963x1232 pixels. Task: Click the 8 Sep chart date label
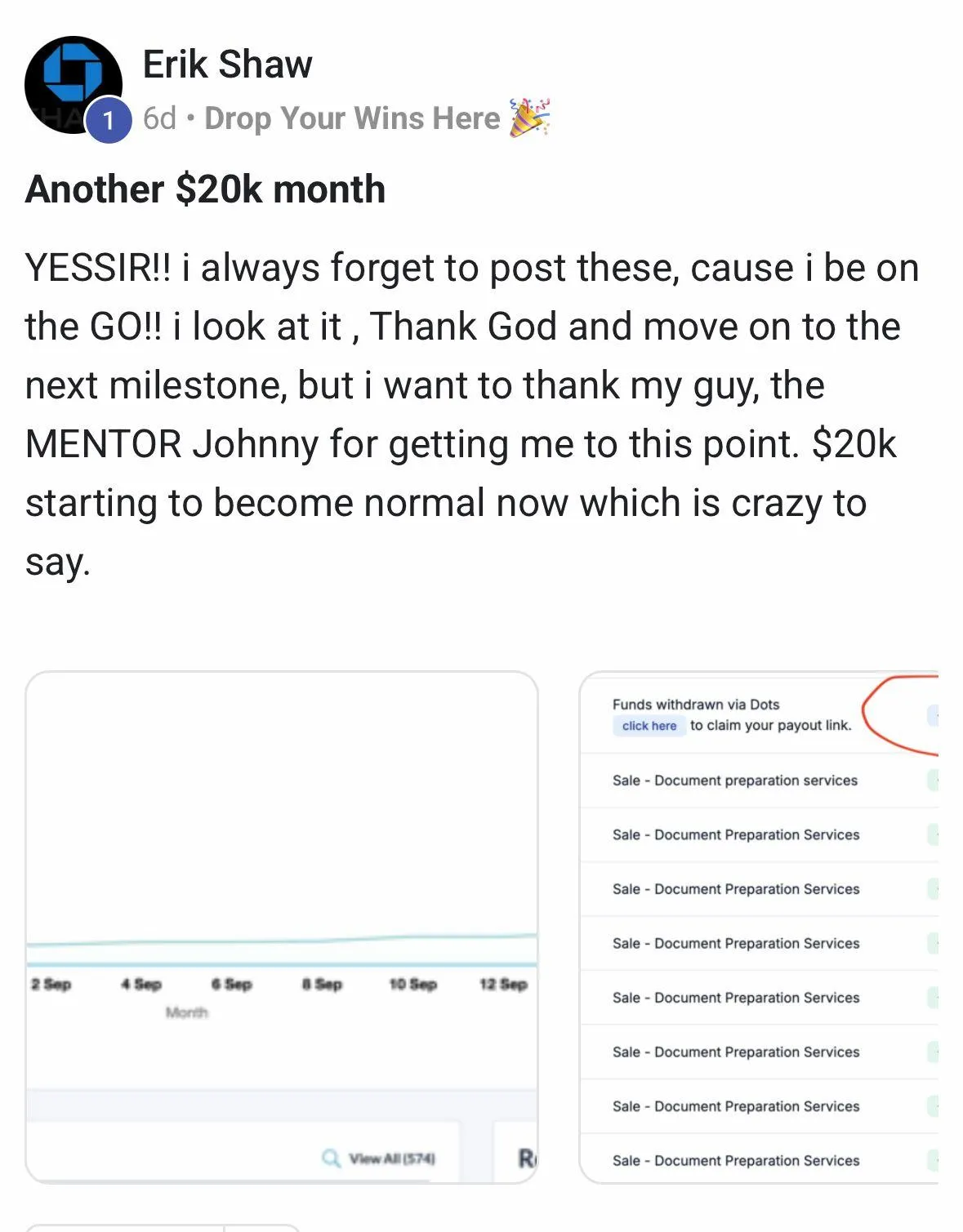coord(322,985)
